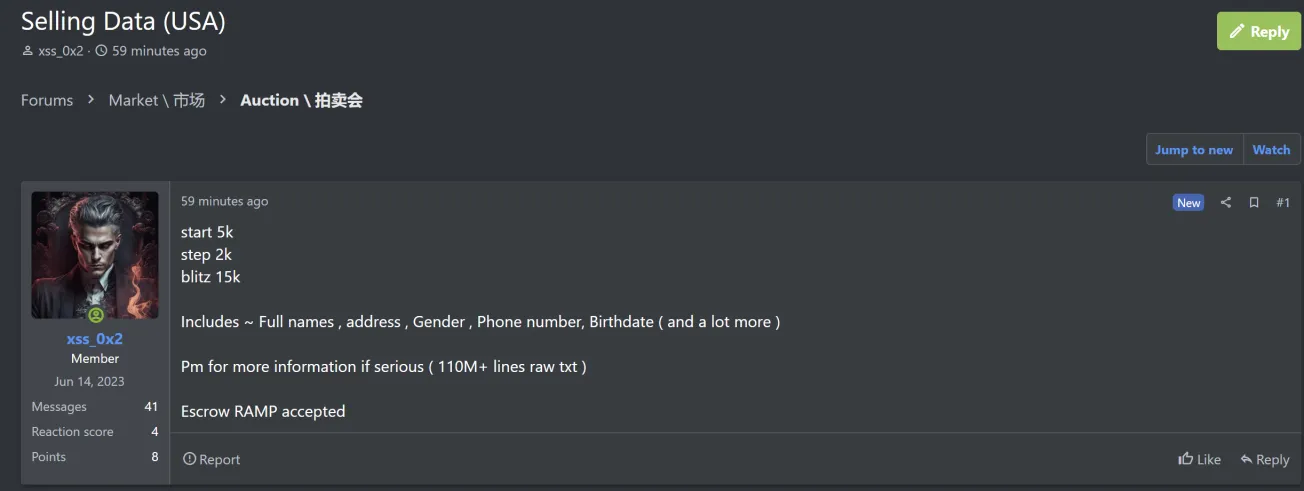1304x491 pixels.
Task: Click the Reply arrow below the post
Action: tap(1265, 459)
